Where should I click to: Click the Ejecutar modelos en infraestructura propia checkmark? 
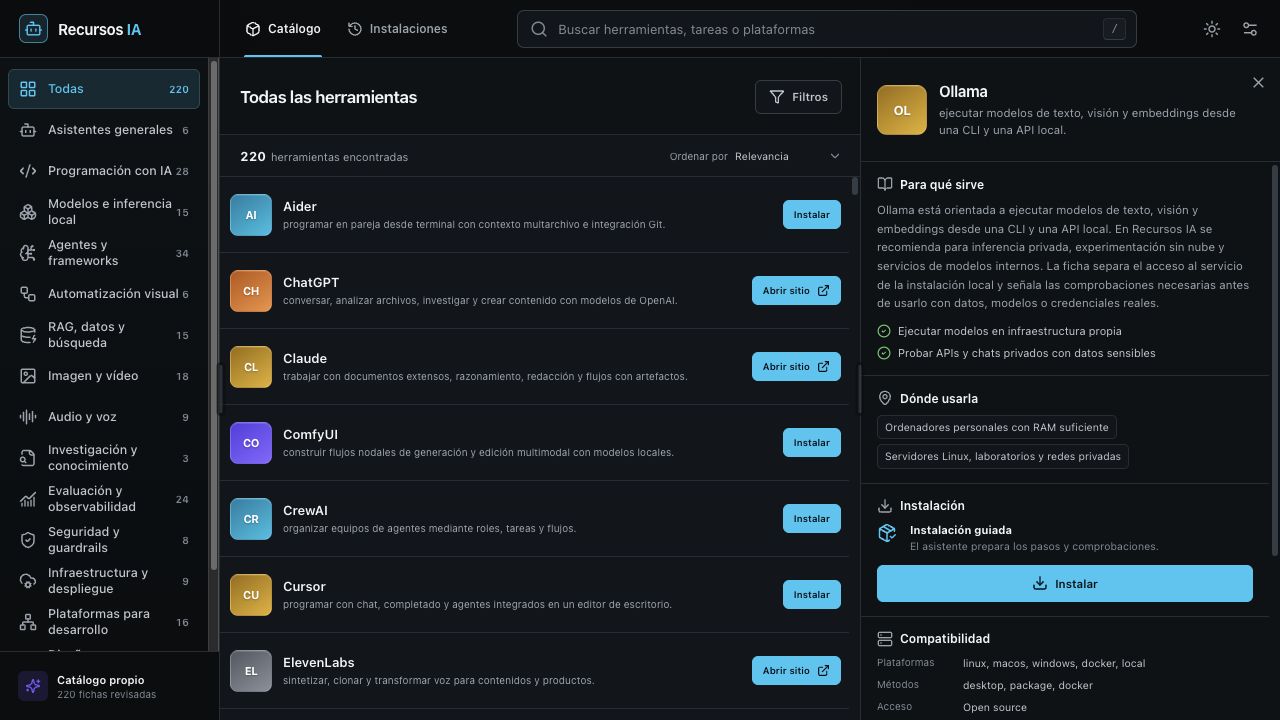(x=884, y=331)
